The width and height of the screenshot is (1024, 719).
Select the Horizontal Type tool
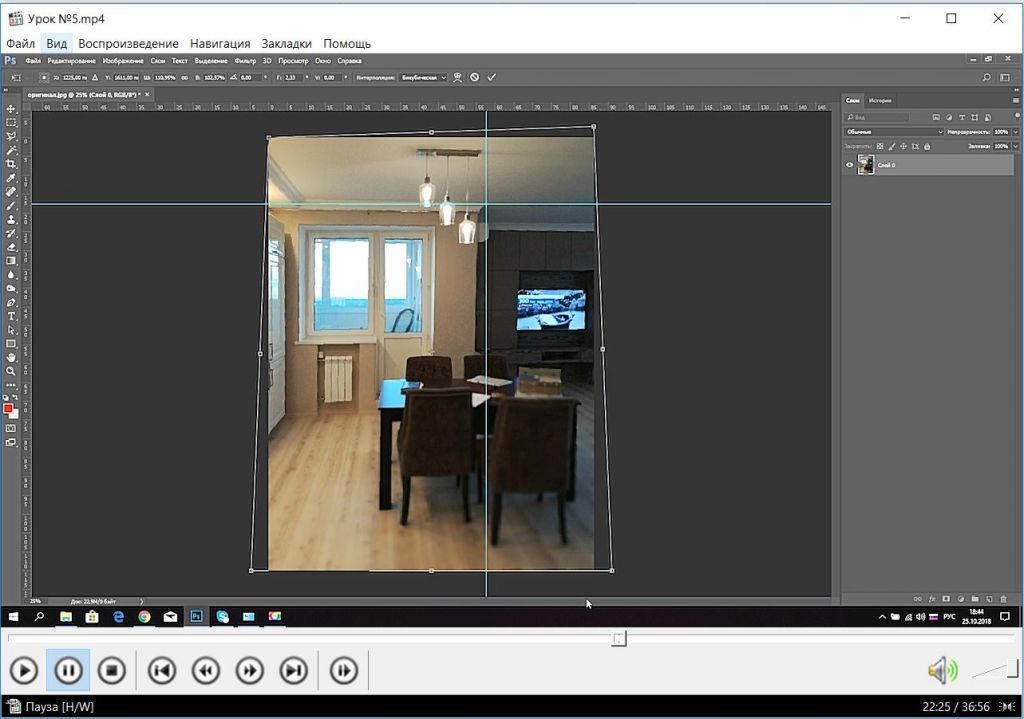click(x=10, y=316)
